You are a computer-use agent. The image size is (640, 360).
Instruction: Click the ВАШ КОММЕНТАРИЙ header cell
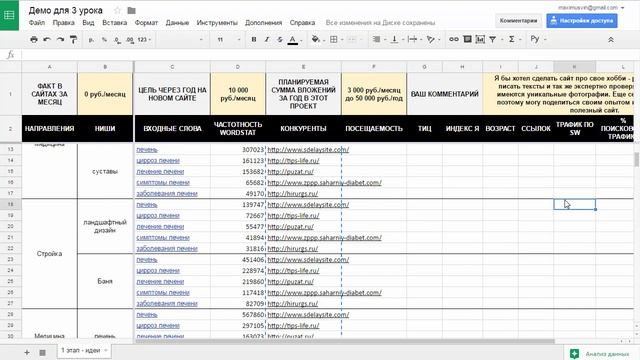[444, 94]
